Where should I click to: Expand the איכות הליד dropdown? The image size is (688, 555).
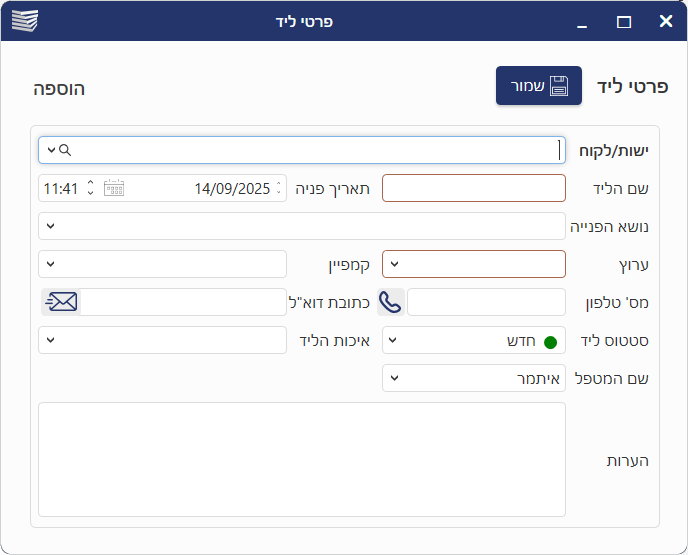[x=51, y=340]
